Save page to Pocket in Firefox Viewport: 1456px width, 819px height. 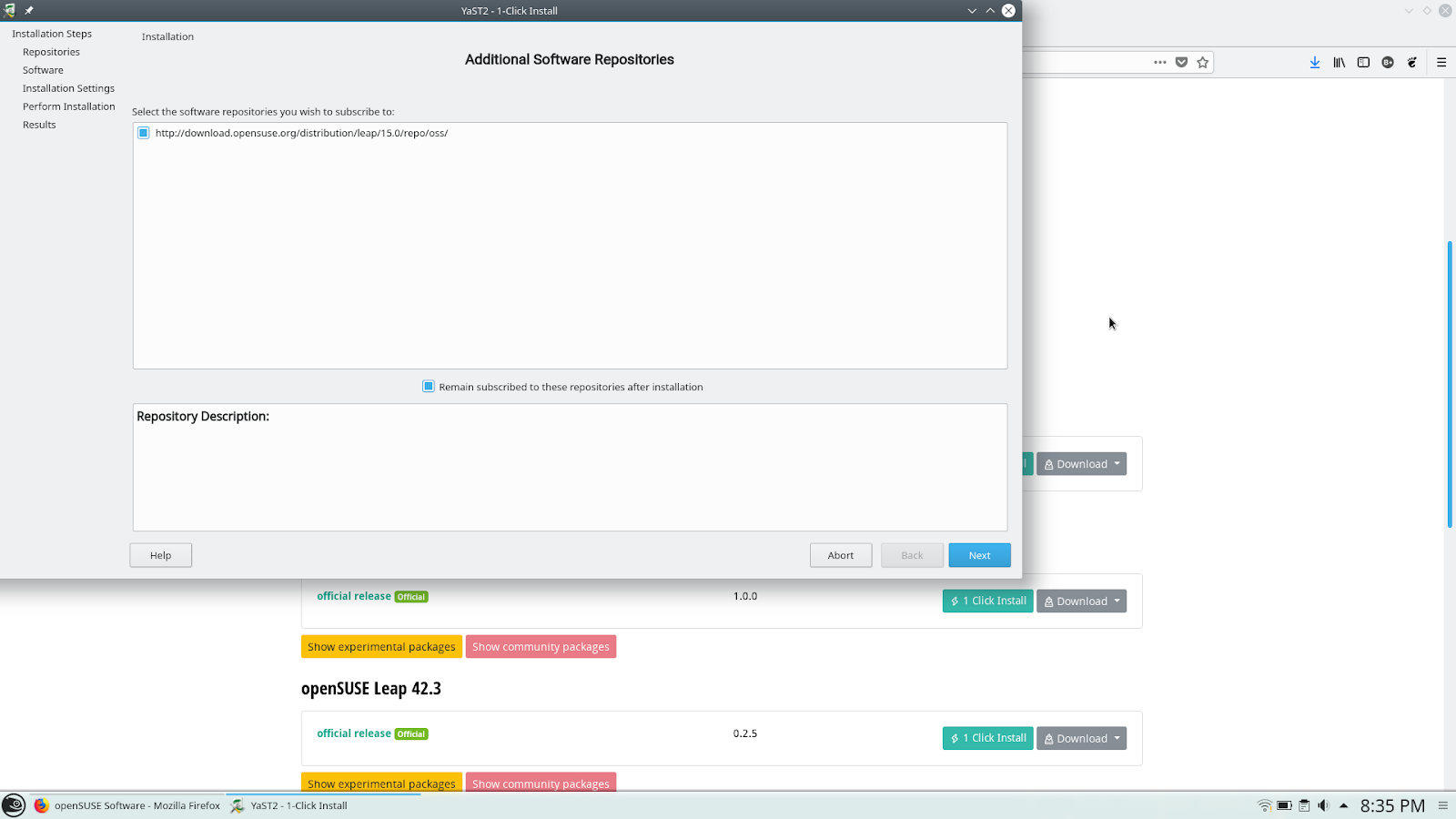pos(1181,63)
